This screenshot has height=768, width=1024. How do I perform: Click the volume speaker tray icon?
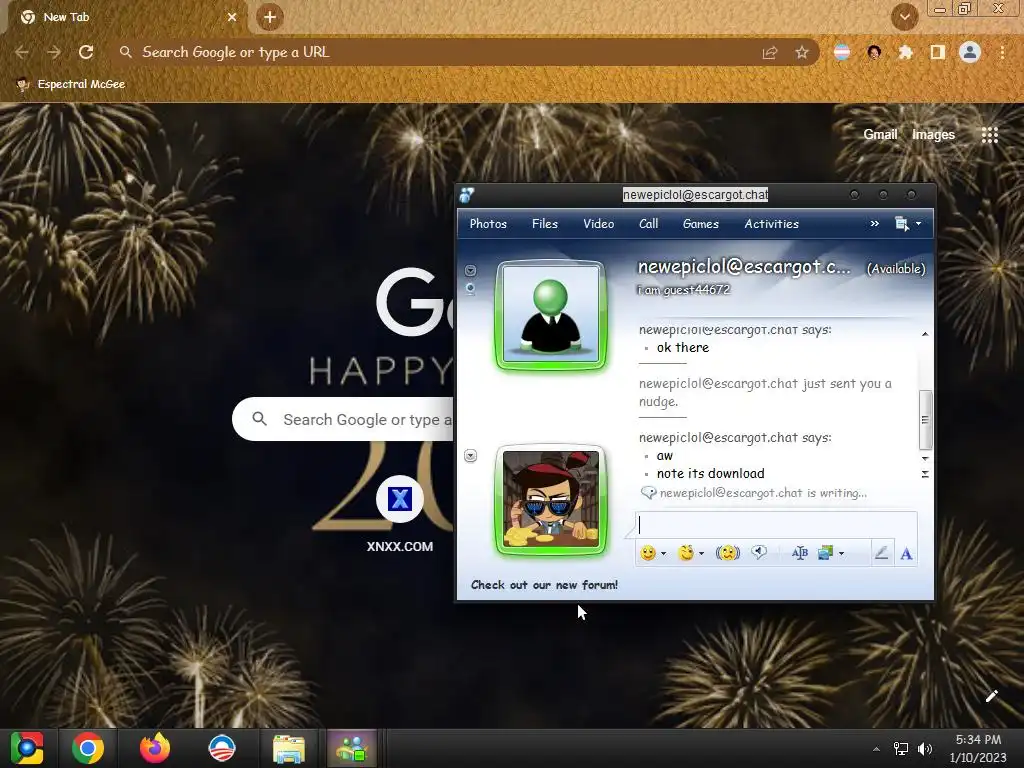click(x=925, y=748)
